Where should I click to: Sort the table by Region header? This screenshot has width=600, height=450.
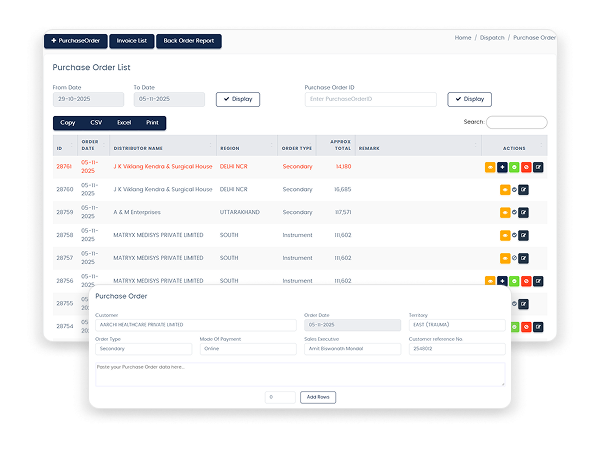click(247, 146)
